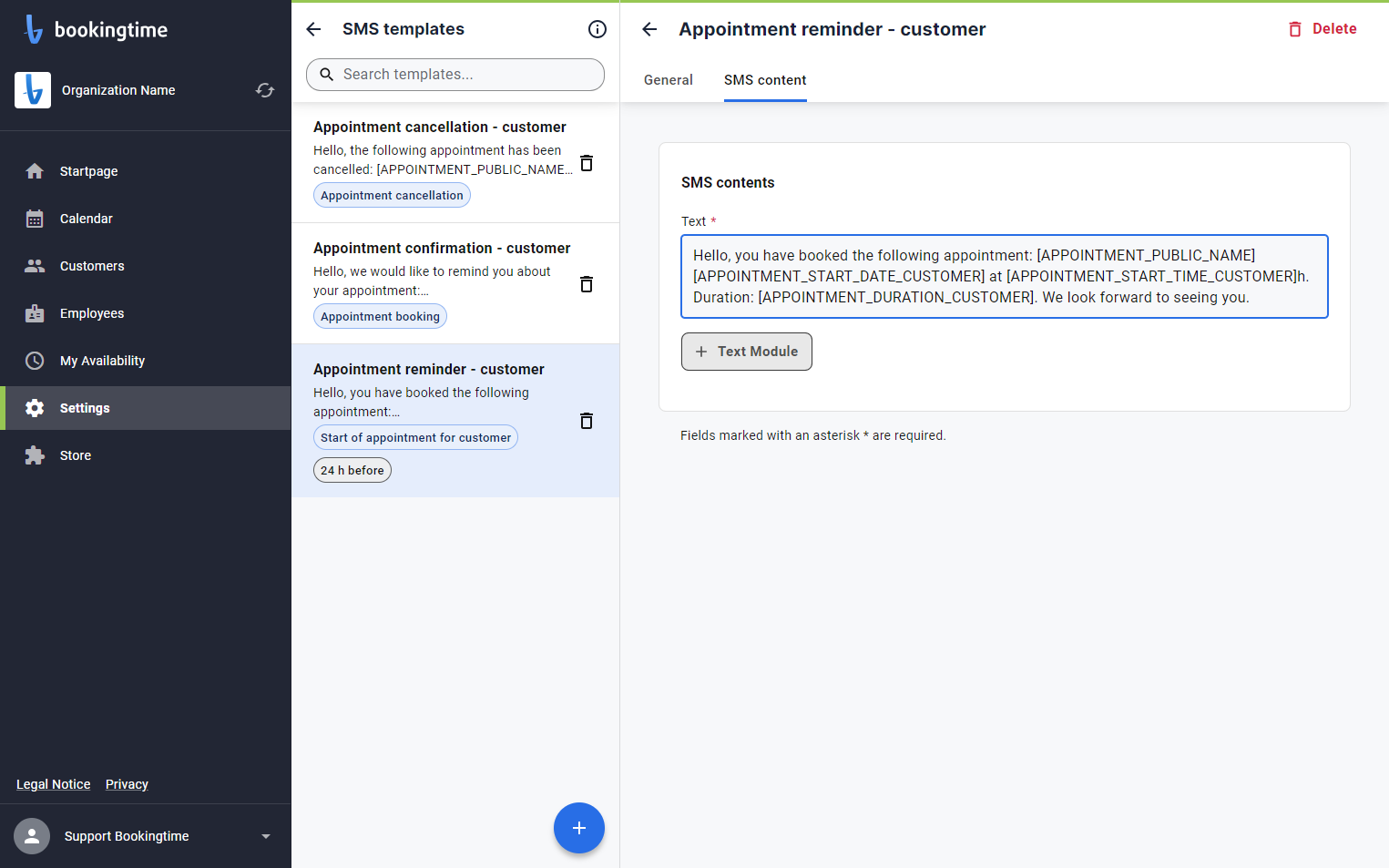Click the red Delete button

(1323, 29)
